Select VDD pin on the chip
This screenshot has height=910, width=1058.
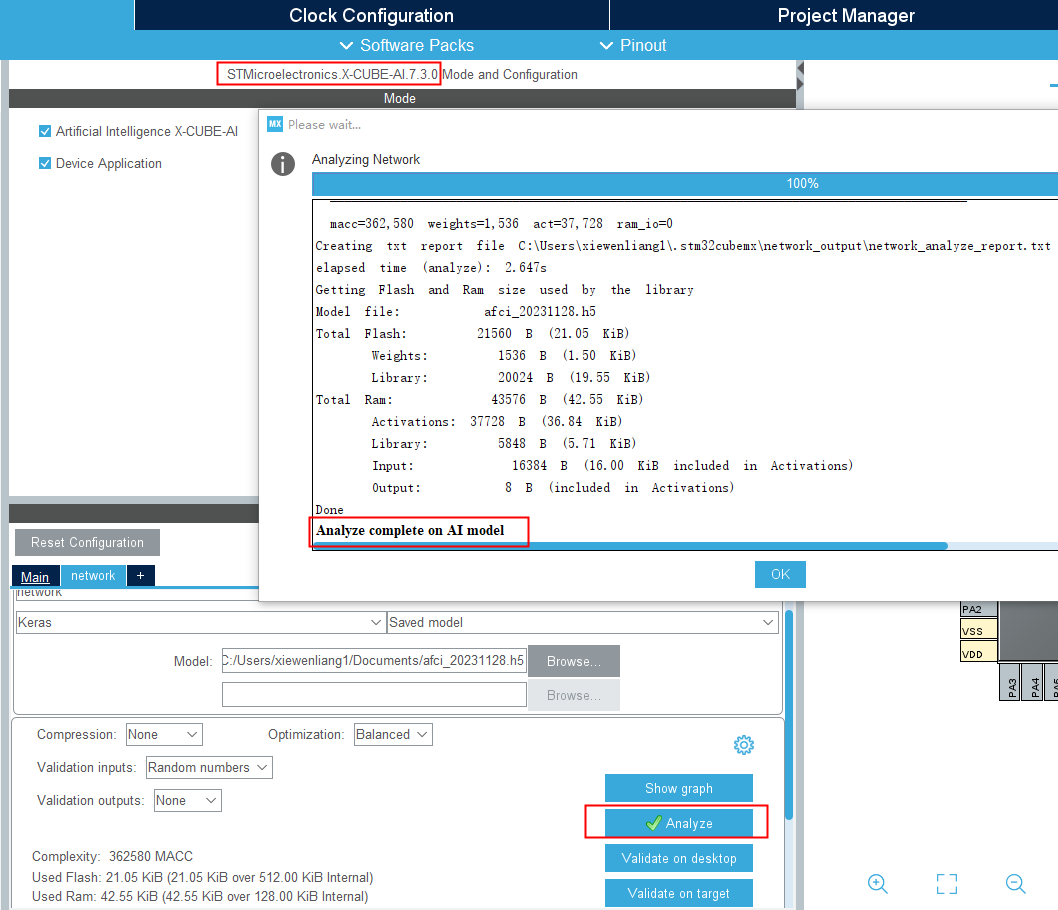tap(978, 653)
